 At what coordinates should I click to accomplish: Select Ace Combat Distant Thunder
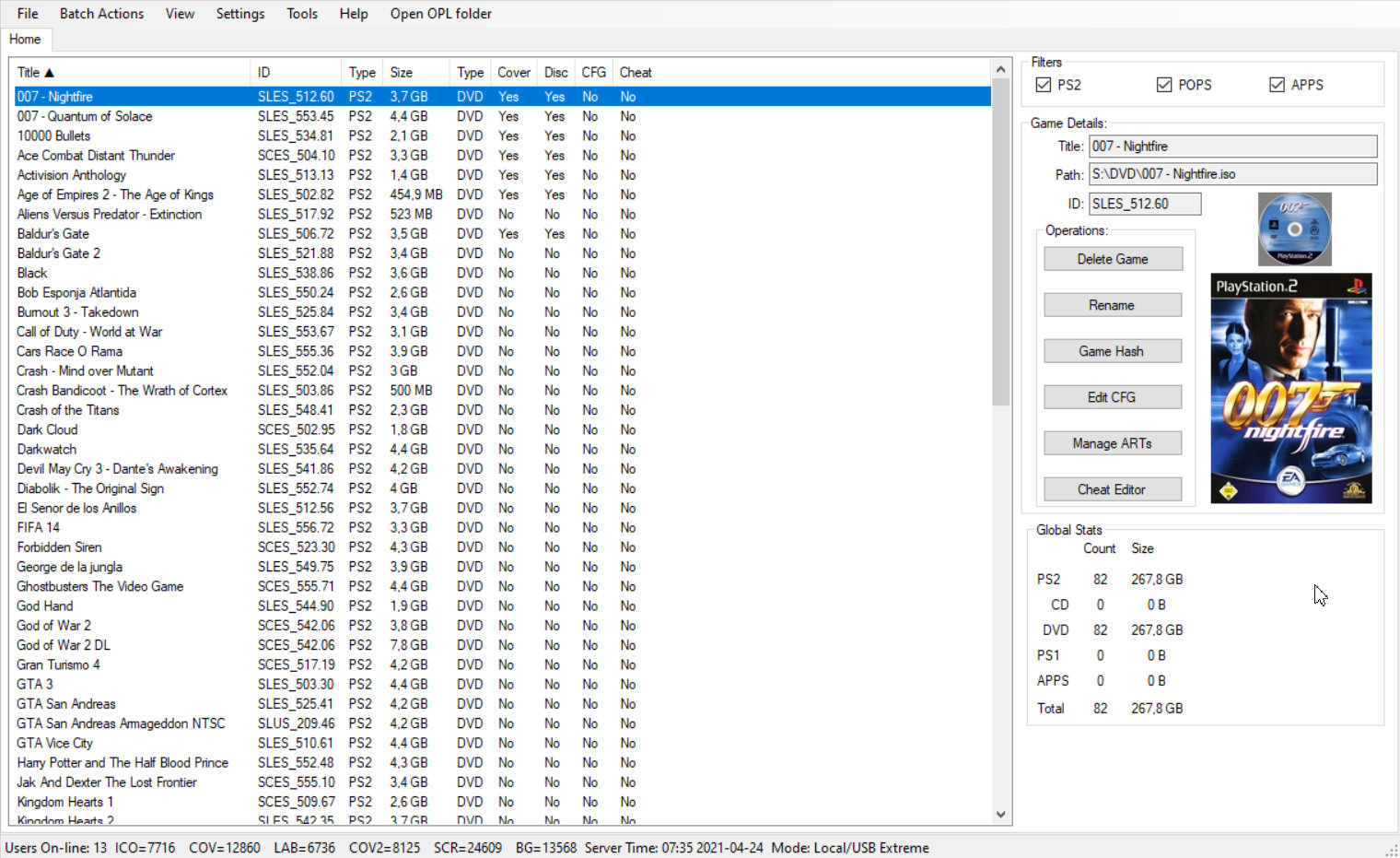coord(502,156)
